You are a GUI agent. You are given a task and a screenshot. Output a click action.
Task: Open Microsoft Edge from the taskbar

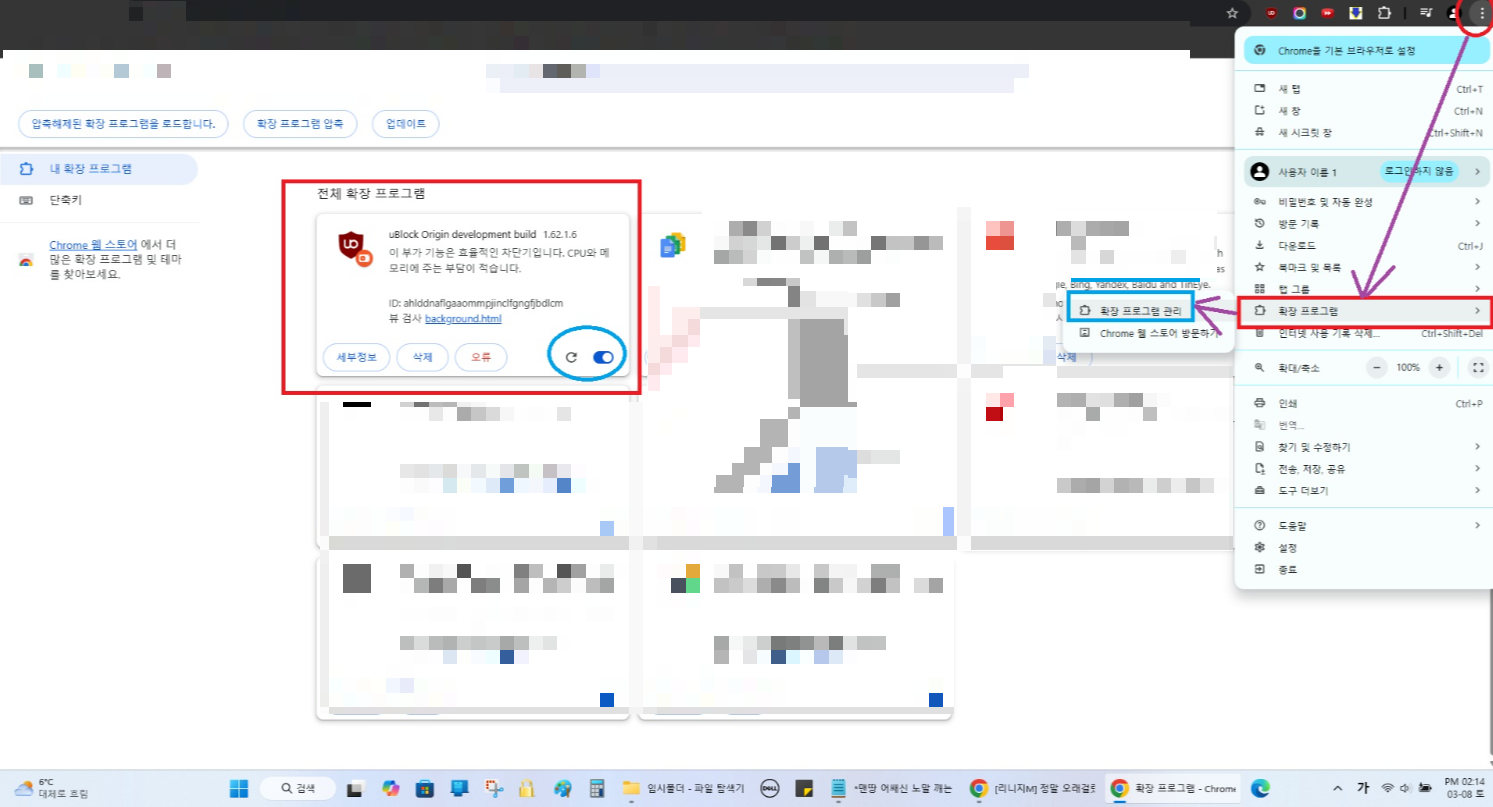click(1260, 788)
